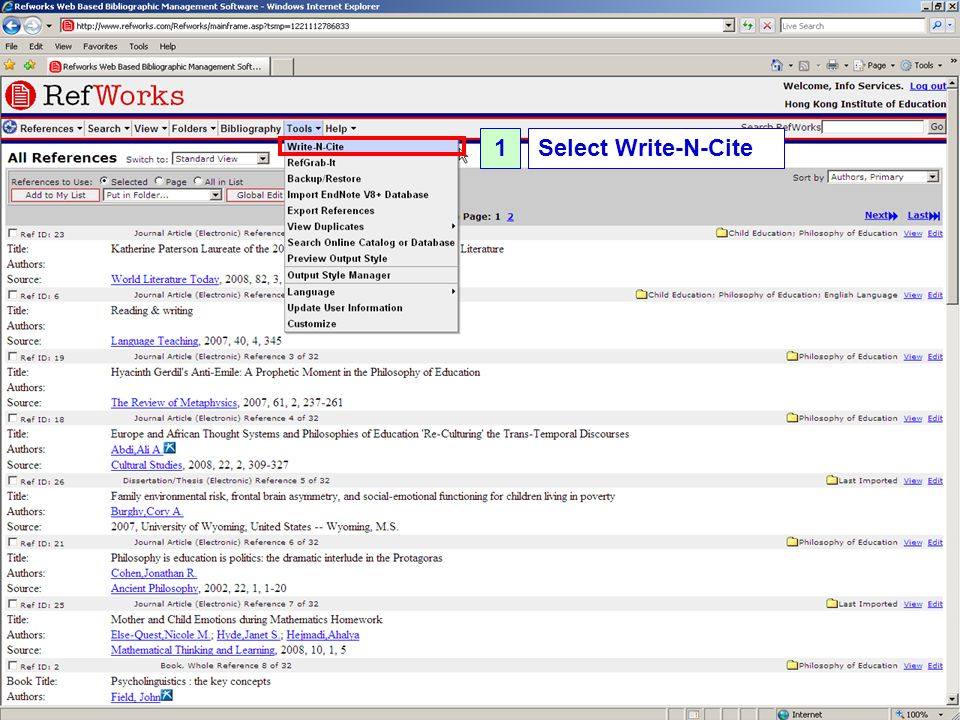
Task: Open the zoom level 100% control
Action: pyautogui.click(x=920, y=714)
